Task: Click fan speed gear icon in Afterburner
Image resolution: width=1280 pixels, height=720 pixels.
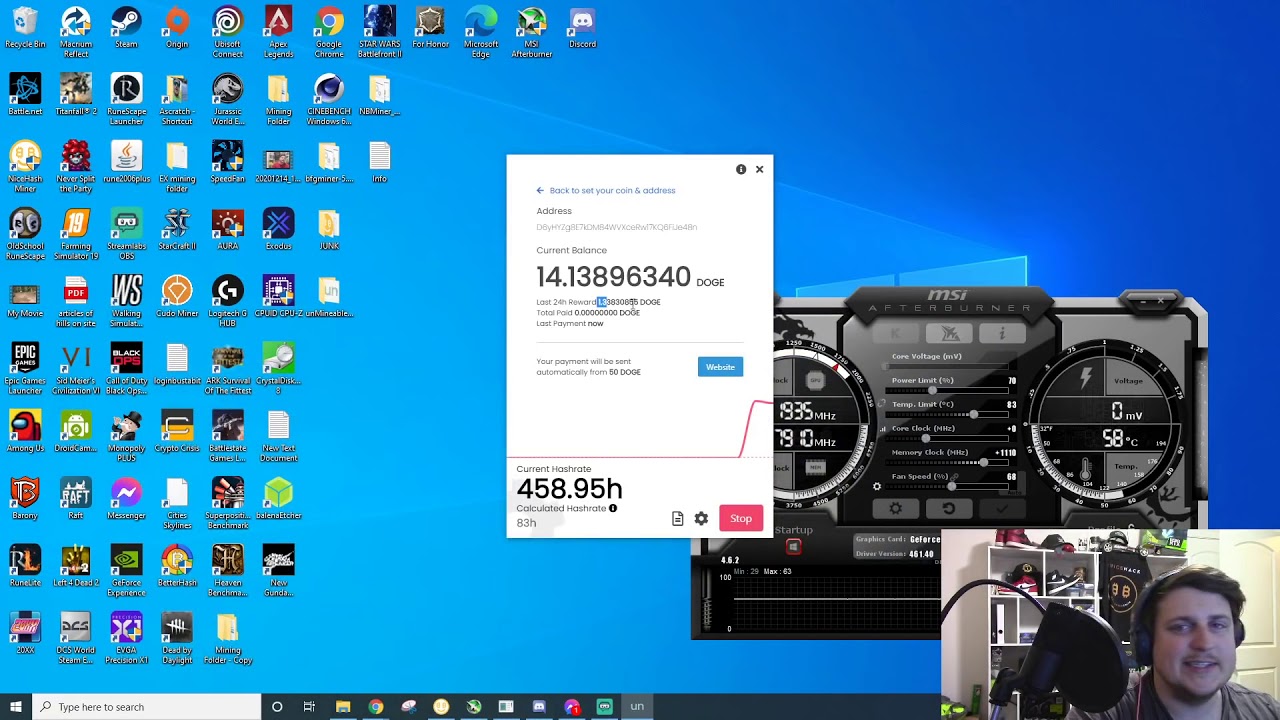Action: [877, 487]
